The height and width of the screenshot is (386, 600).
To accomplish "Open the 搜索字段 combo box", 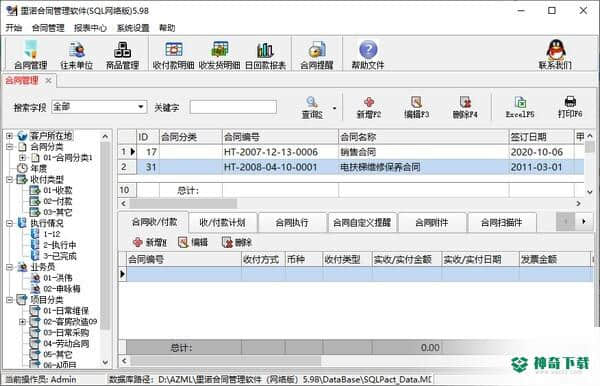I will click(99, 107).
